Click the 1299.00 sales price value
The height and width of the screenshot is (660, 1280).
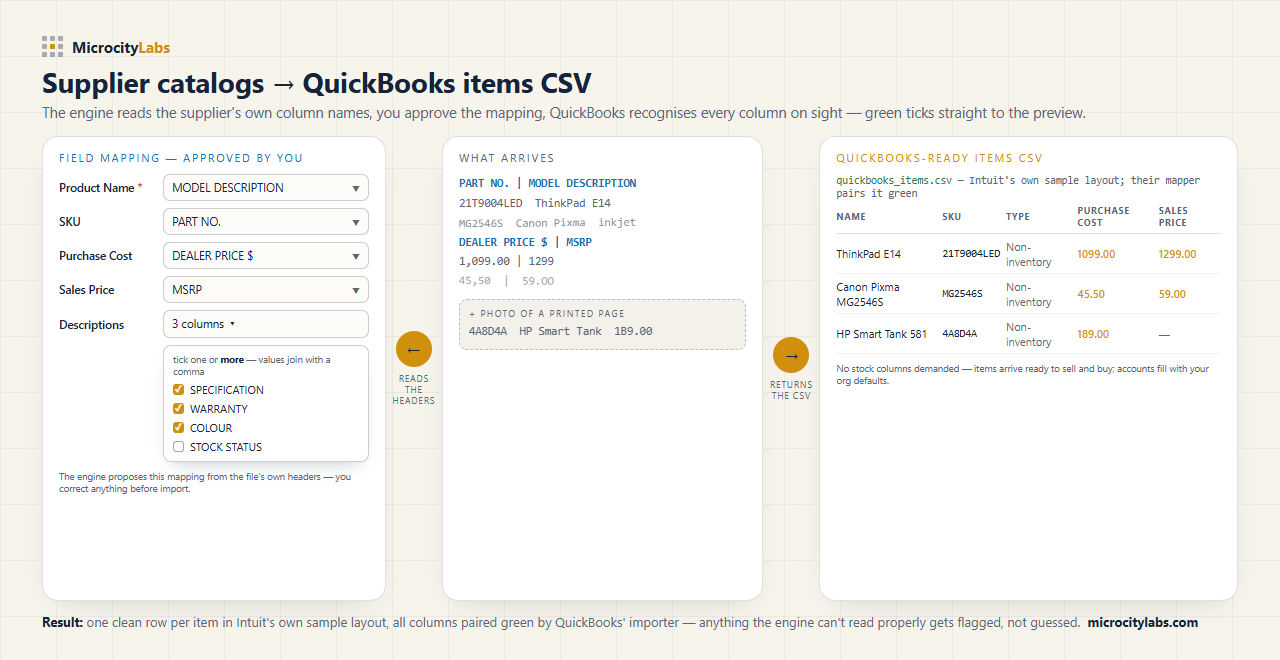click(x=1177, y=254)
